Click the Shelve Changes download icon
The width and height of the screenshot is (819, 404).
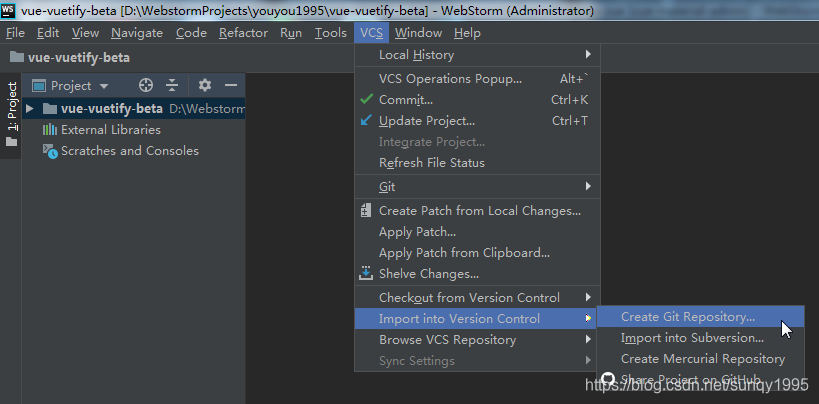[x=366, y=273]
